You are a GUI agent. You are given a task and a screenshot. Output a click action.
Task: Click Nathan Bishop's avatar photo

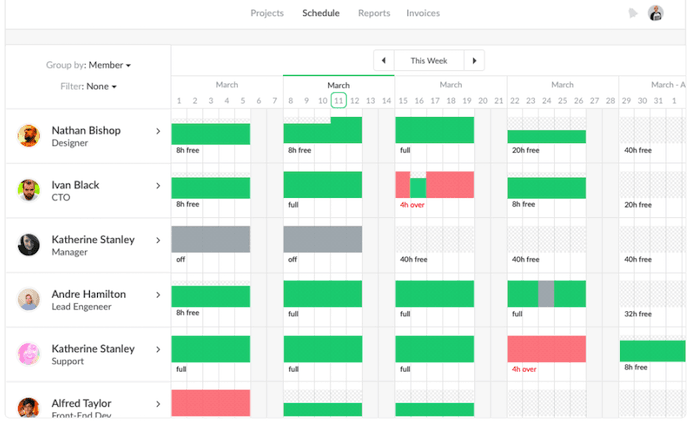coord(29,136)
